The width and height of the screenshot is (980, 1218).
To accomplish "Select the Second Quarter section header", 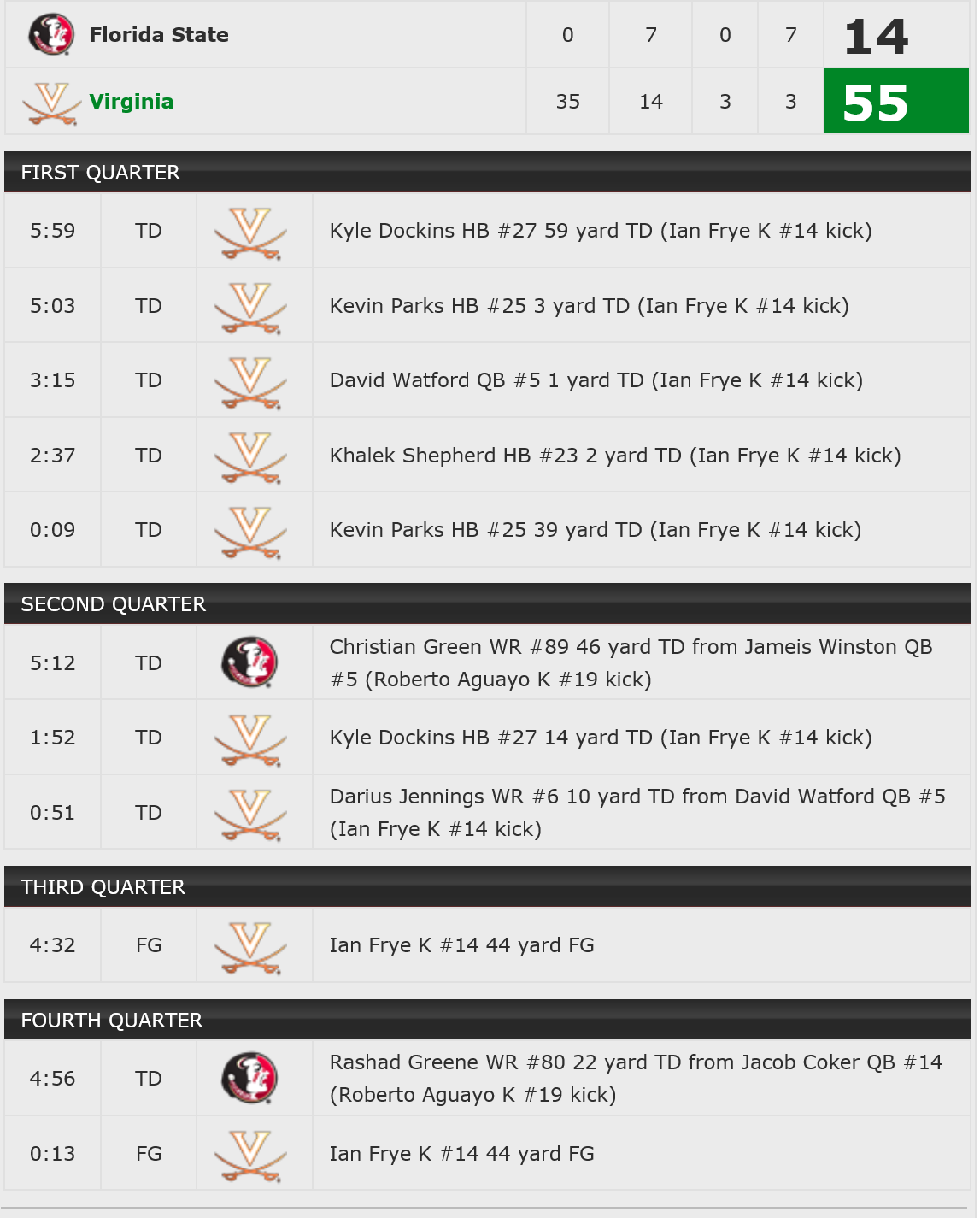I will (x=487, y=603).
